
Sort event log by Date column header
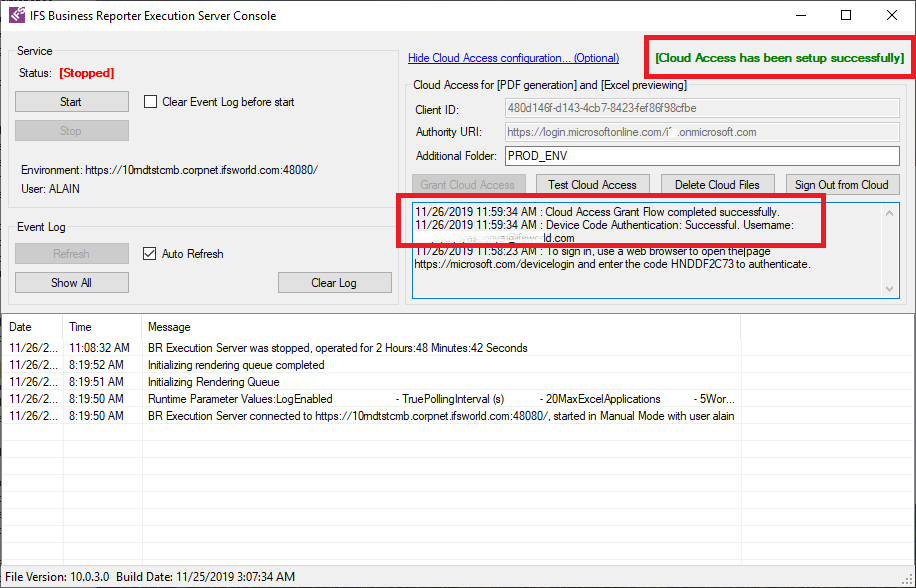click(x=32, y=327)
